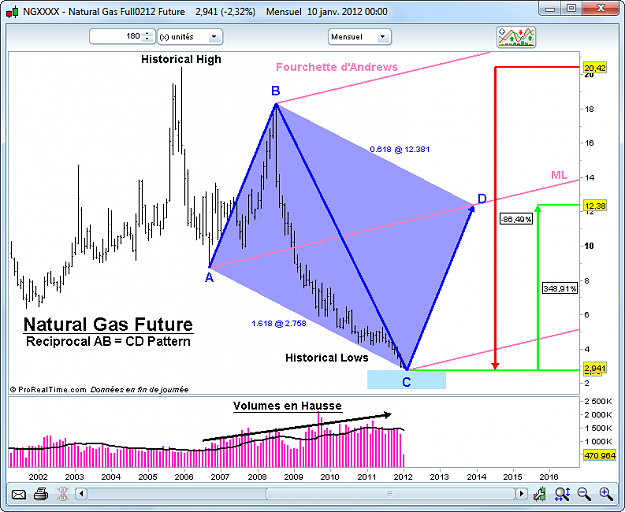Image resolution: width=625 pixels, height=512 pixels.
Task: Click the candlestick chart style icon
Action: pos(540,494)
